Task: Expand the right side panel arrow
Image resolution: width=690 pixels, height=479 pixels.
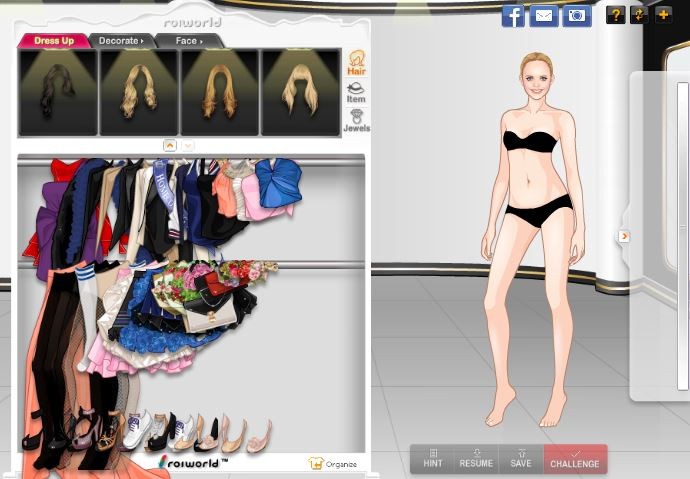Action: point(624,236)
